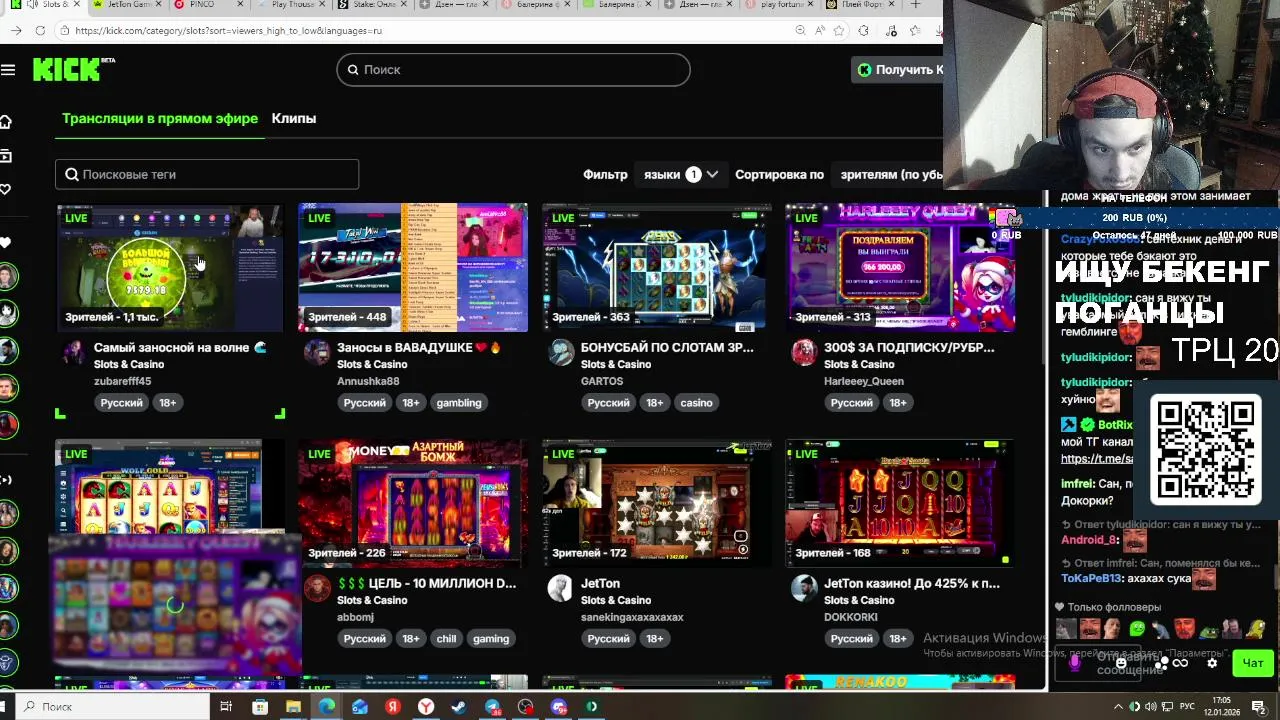The height and width of the screenshot is (720, 1280).
Task: Open browser extensions puzzle icon
Action: pos(864,30)
